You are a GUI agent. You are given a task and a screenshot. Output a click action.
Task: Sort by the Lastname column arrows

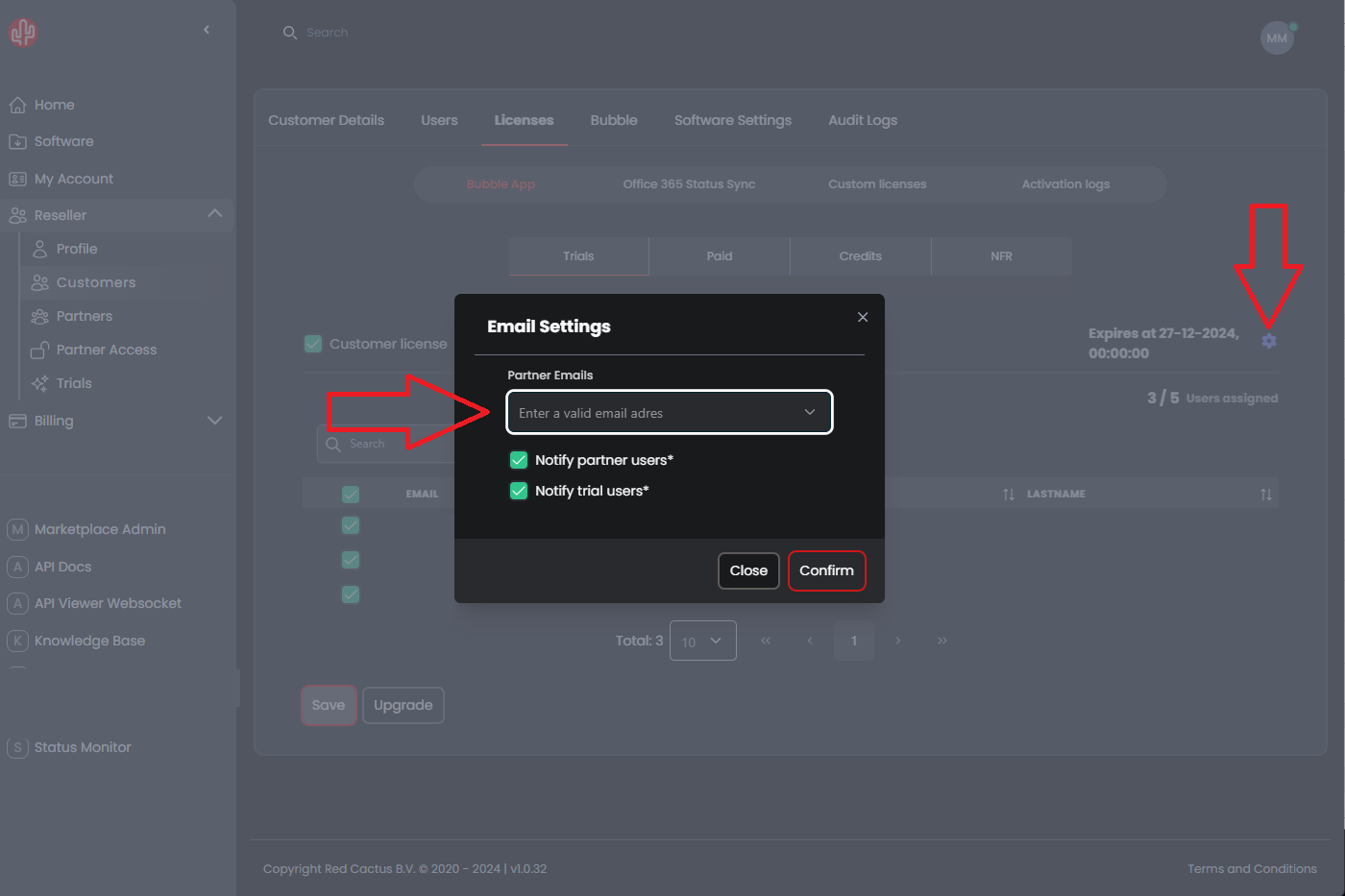coord(1265,495)
